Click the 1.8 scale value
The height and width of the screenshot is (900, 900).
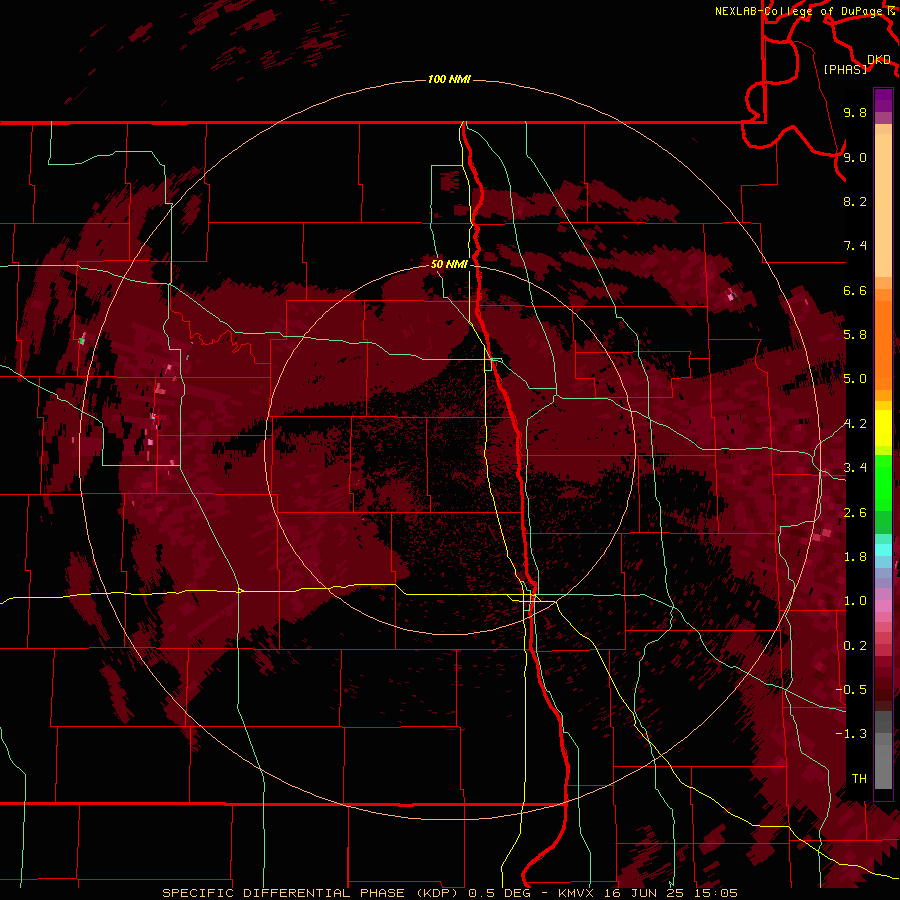[x=855, y=557]
